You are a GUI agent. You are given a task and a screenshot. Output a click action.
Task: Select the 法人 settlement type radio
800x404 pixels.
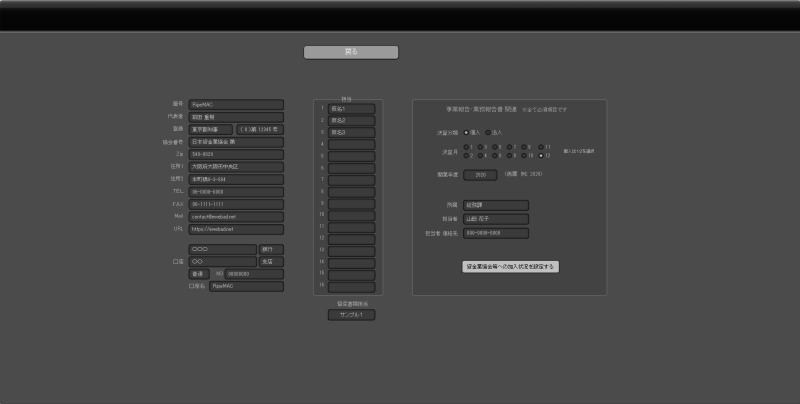pos(488,133)
